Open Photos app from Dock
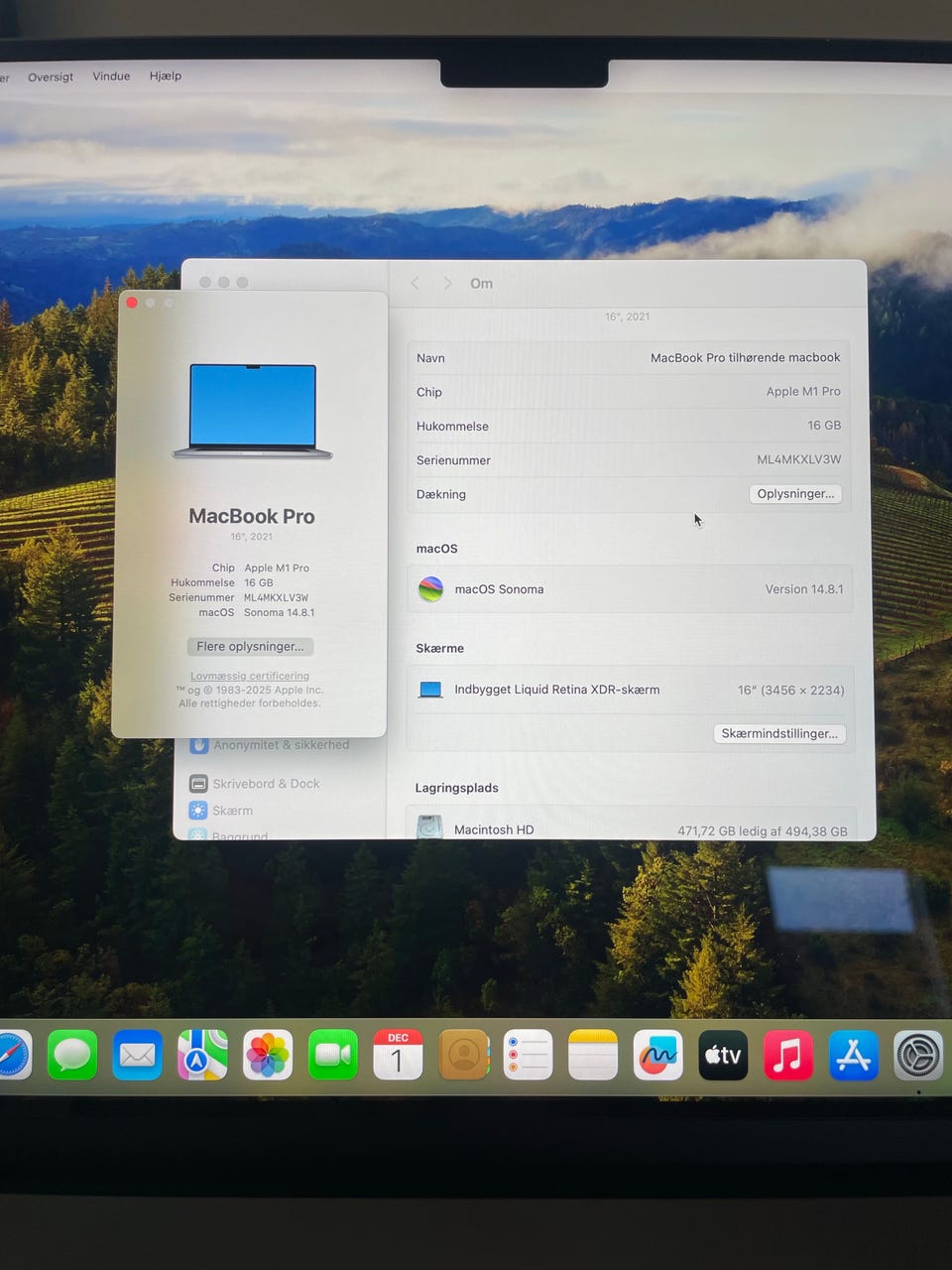This screenshot has height=1270, width=952. click(x=268, y=1055)
